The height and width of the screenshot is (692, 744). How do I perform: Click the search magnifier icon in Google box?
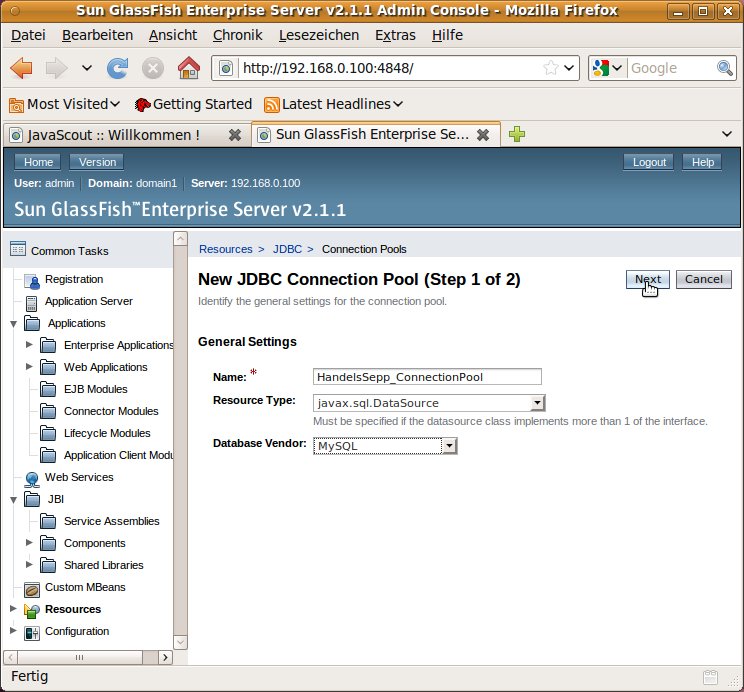pyautogui.click(x=725, y=68)
